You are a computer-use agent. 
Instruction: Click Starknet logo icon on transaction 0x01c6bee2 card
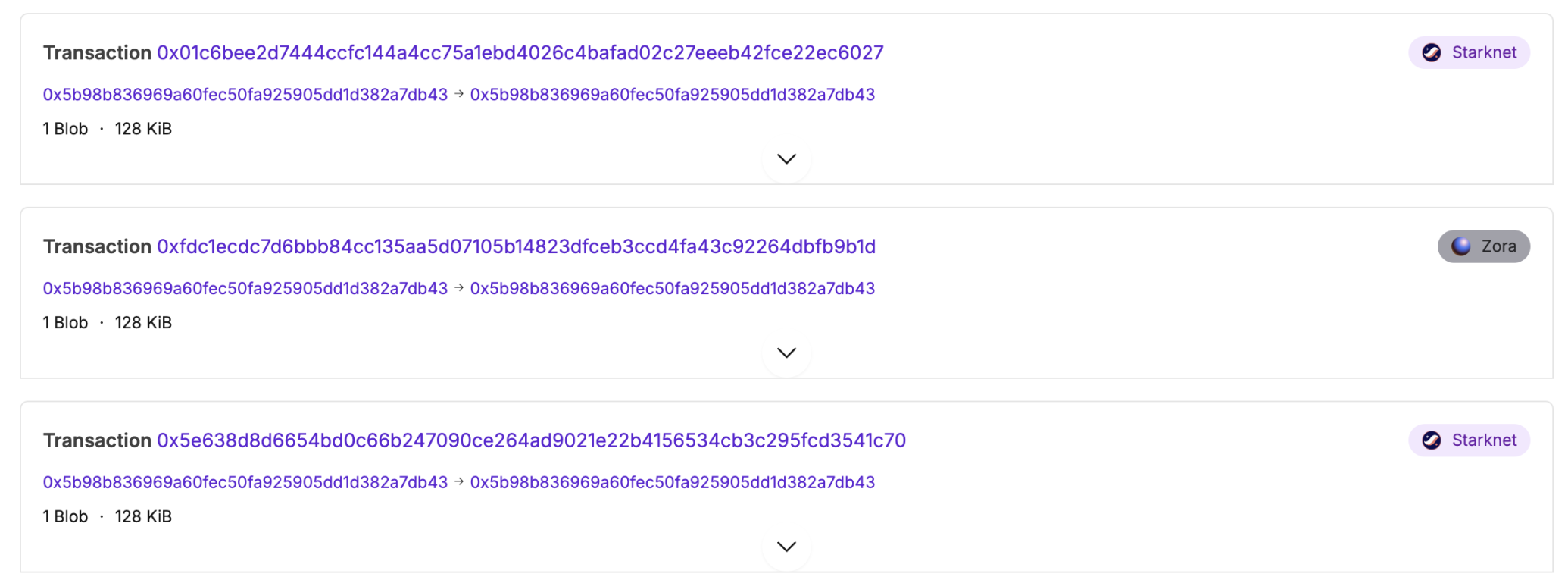coord(1431,52)
